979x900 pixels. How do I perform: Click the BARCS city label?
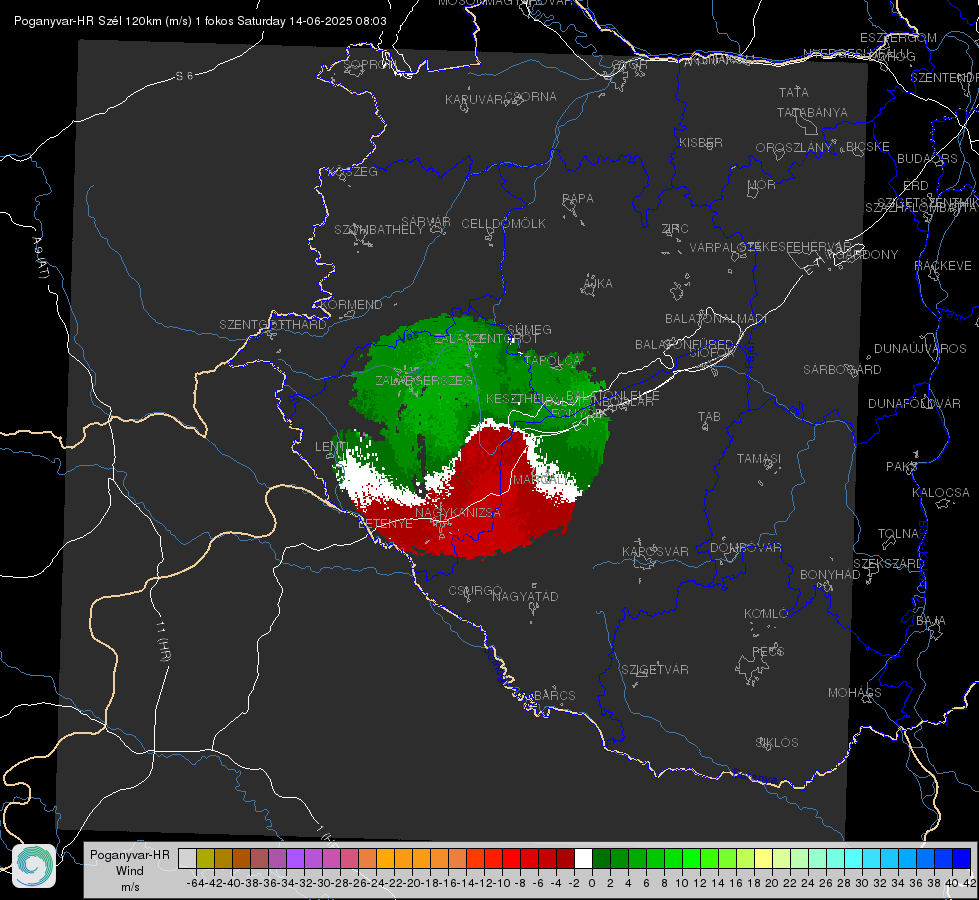pos(554,695)
